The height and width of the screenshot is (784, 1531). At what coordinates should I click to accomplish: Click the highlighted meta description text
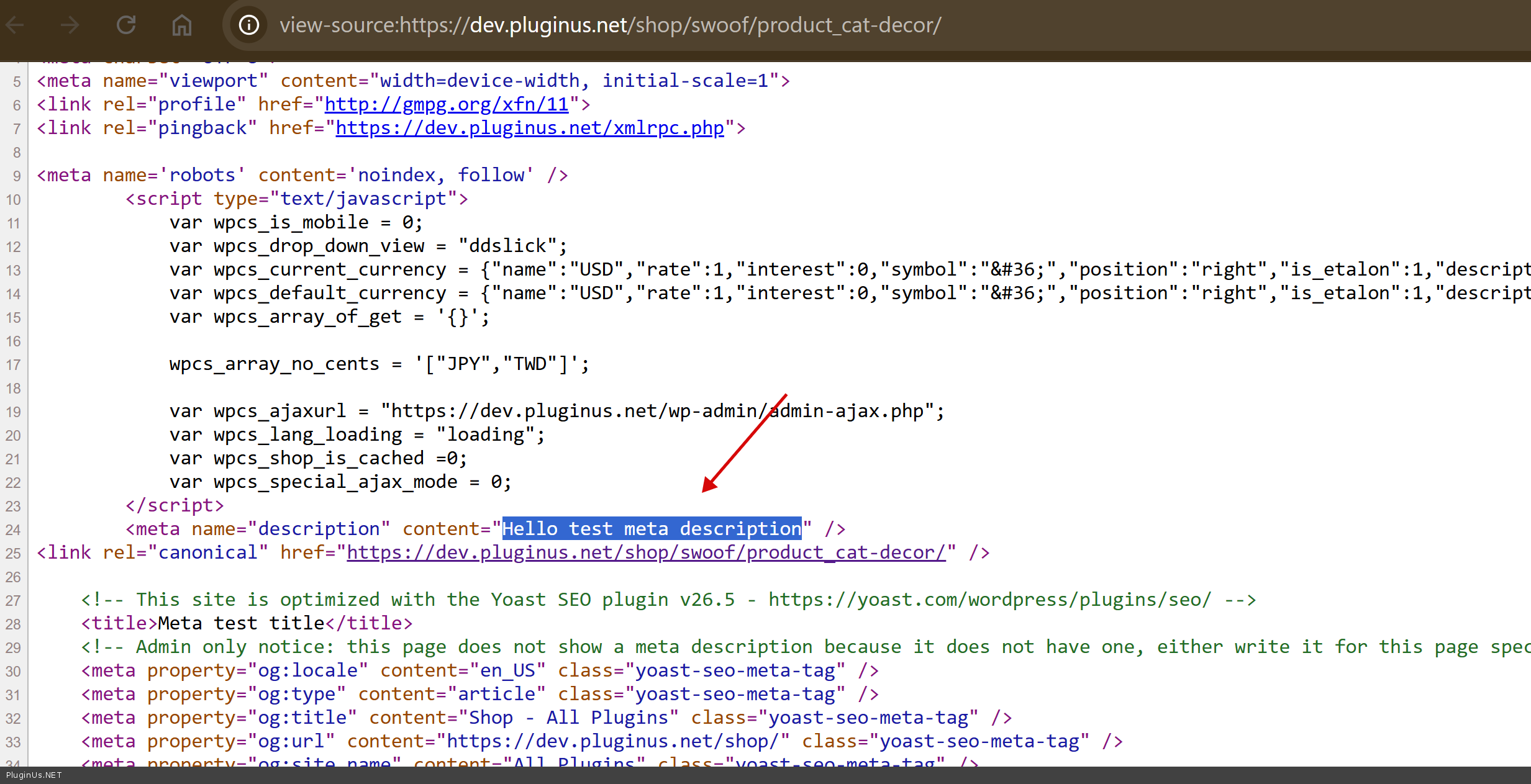click(652, 529)
